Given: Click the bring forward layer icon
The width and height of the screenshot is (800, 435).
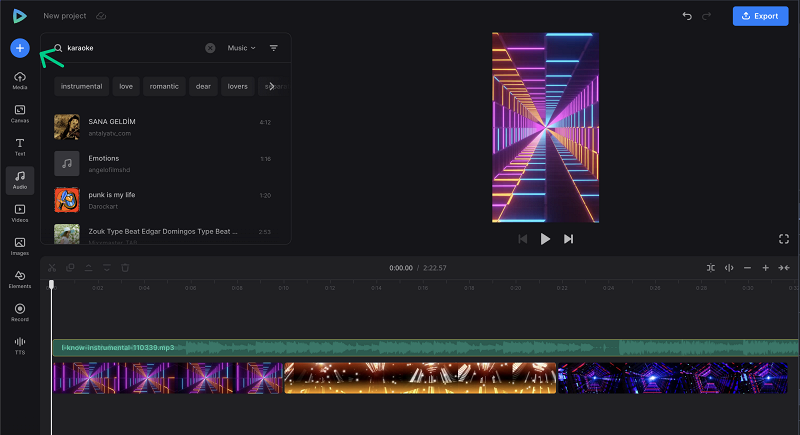Looking at the screenshot, I should tap(88, 268).
